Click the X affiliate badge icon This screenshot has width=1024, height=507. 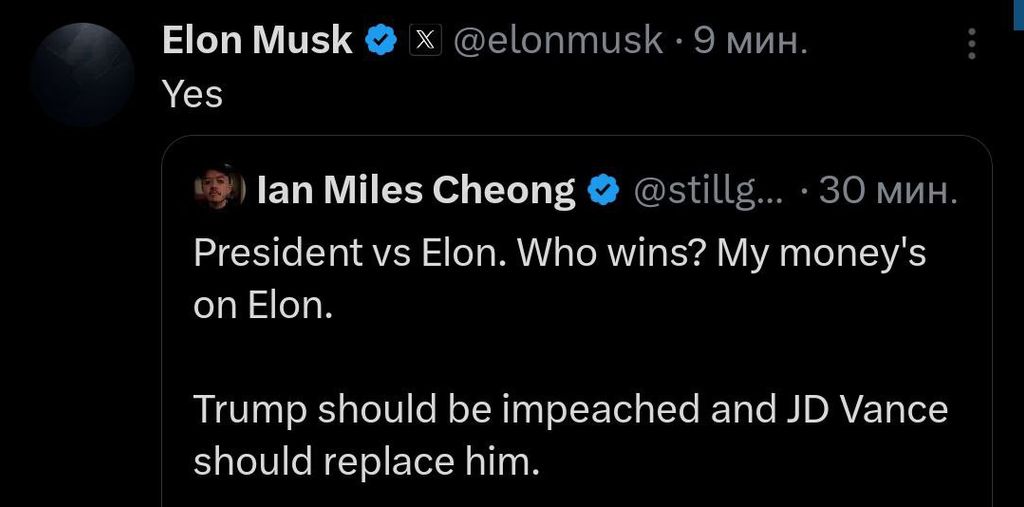pos(425,42)
